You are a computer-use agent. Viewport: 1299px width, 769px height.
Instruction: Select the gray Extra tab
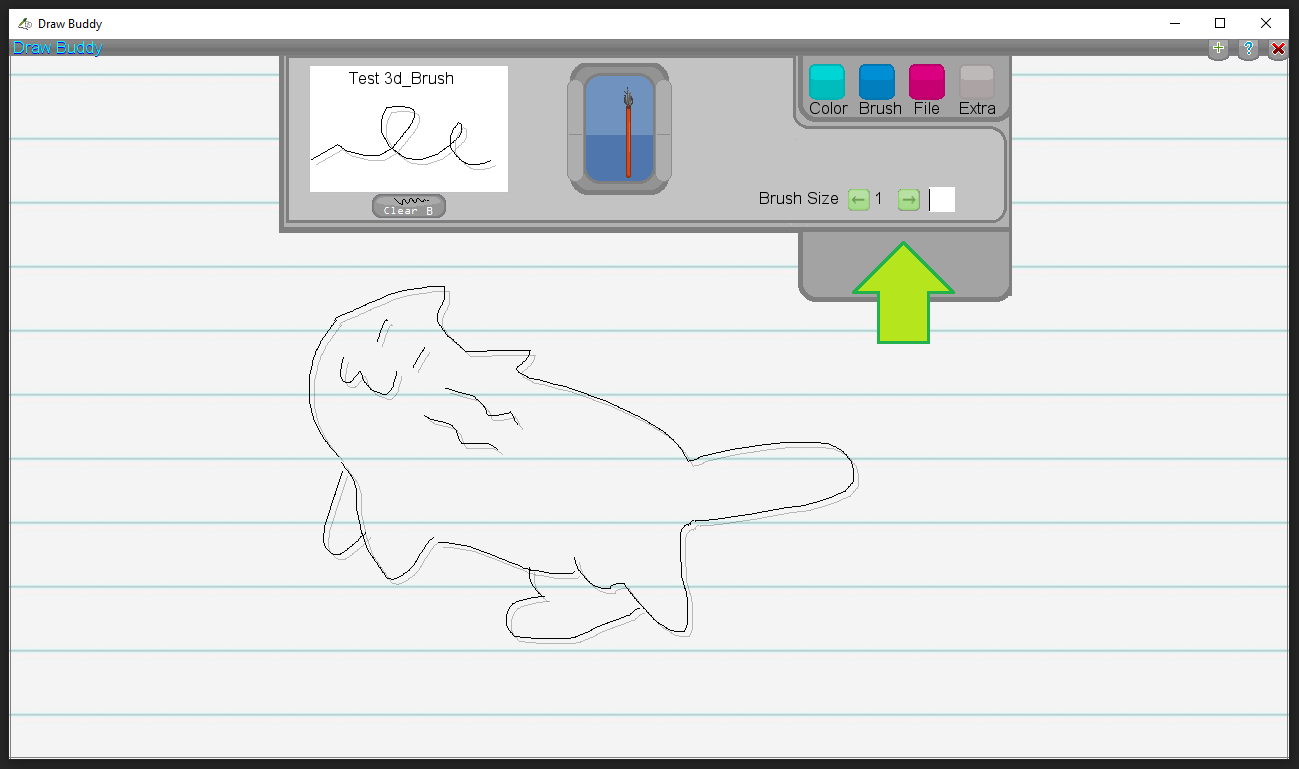coord(977,82)
